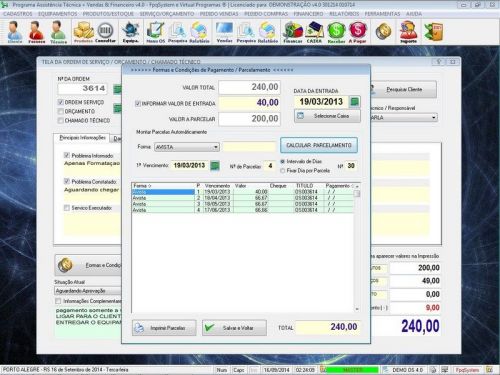This screenshot has height=375, width=500.
Task: Open the EQUIPAMENTOS menu
Action: (58, 14)
